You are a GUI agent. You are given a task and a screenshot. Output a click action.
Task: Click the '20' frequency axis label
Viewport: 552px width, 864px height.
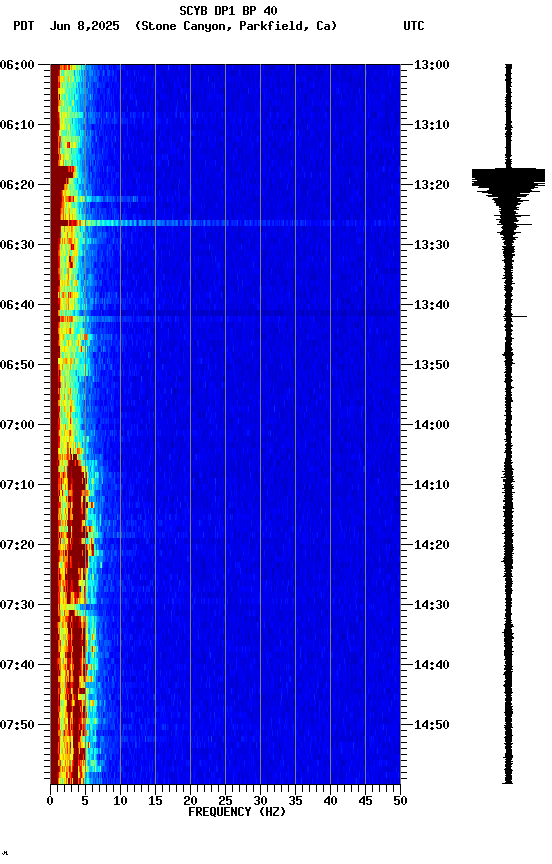point(190,801)
